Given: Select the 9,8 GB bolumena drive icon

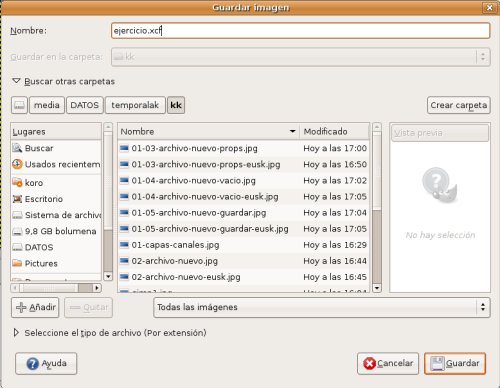Looking at the screenshot, I should (x=17, y=231).
